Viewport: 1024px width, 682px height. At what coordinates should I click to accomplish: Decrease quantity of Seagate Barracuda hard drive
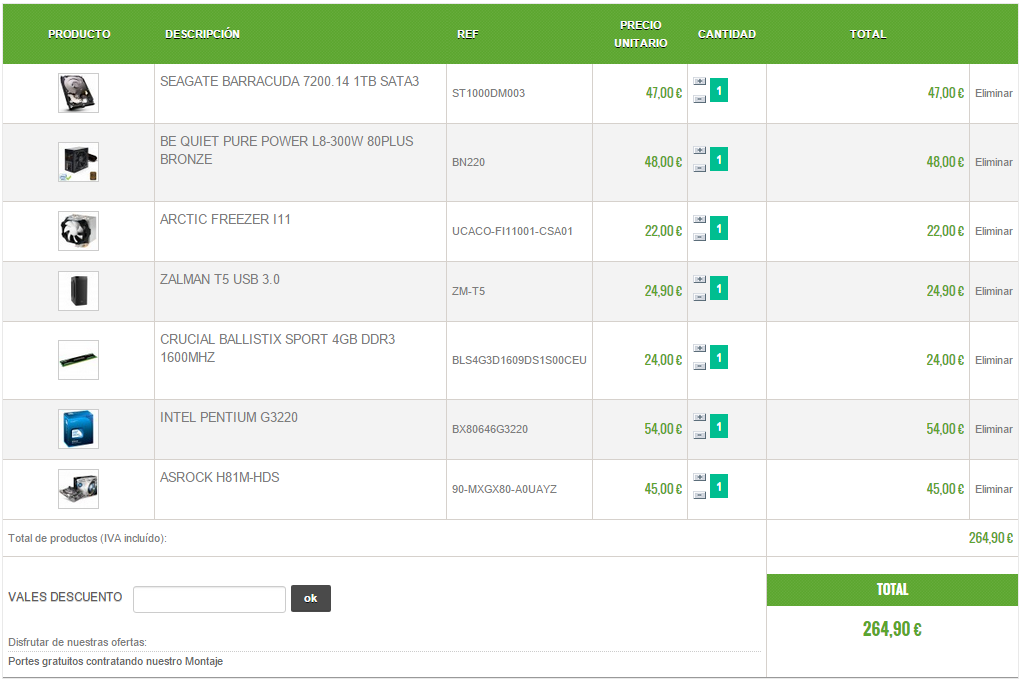[x=699, y=99]
